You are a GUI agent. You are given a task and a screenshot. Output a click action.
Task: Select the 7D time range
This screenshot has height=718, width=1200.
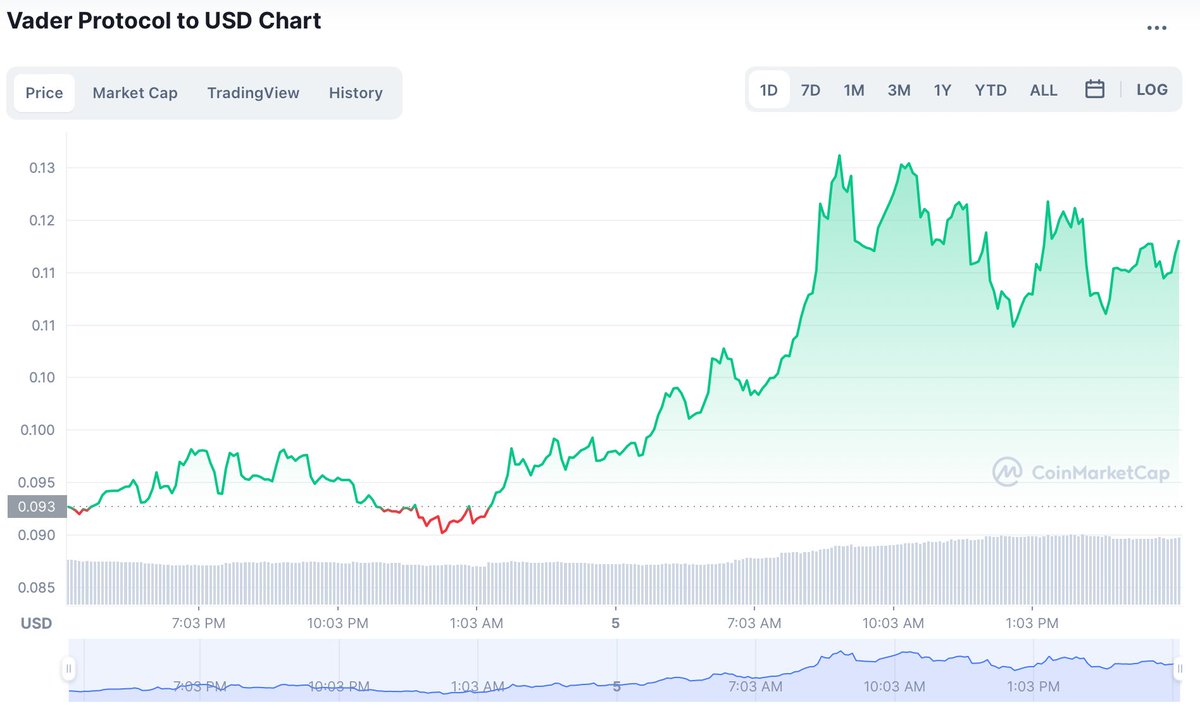[810, 90]
